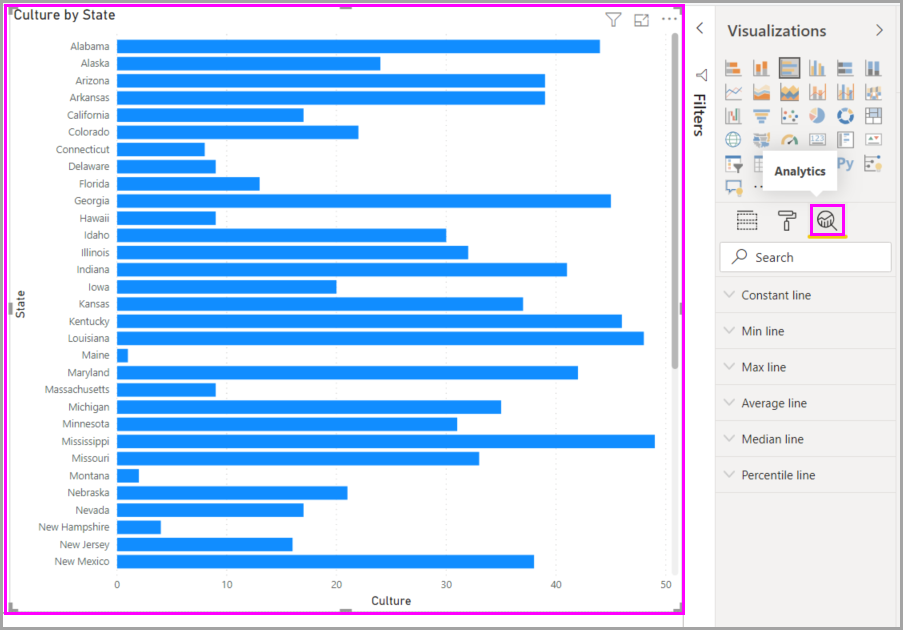Viewport: 903px width, 630px height.
Task: Click the Search box in the Analytics pane
Action: [805, 257]
